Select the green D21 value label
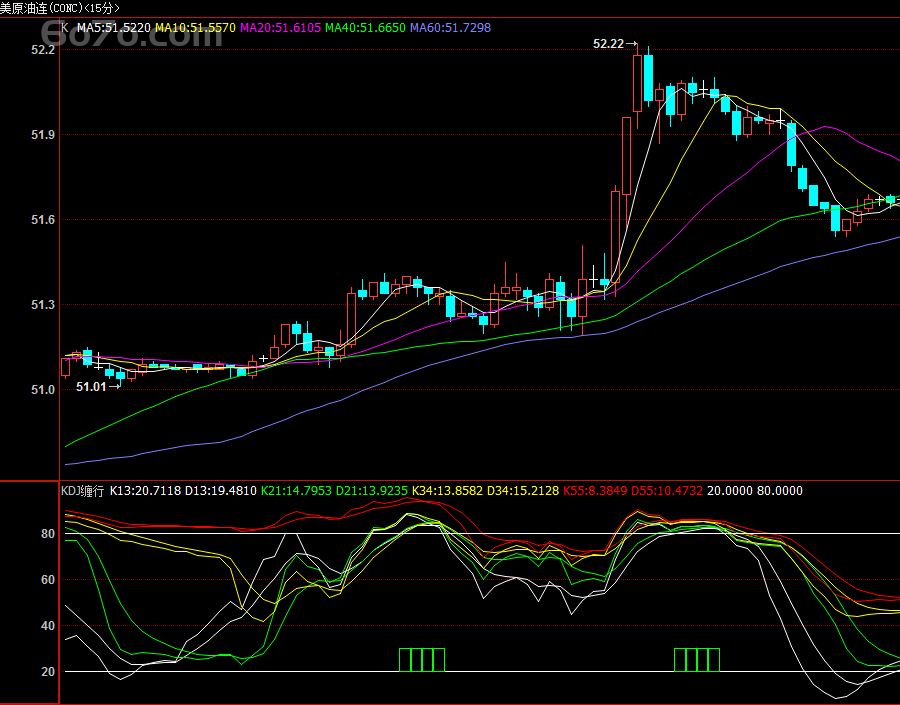Screen dimensions: 900x705 tap(372, 491)
